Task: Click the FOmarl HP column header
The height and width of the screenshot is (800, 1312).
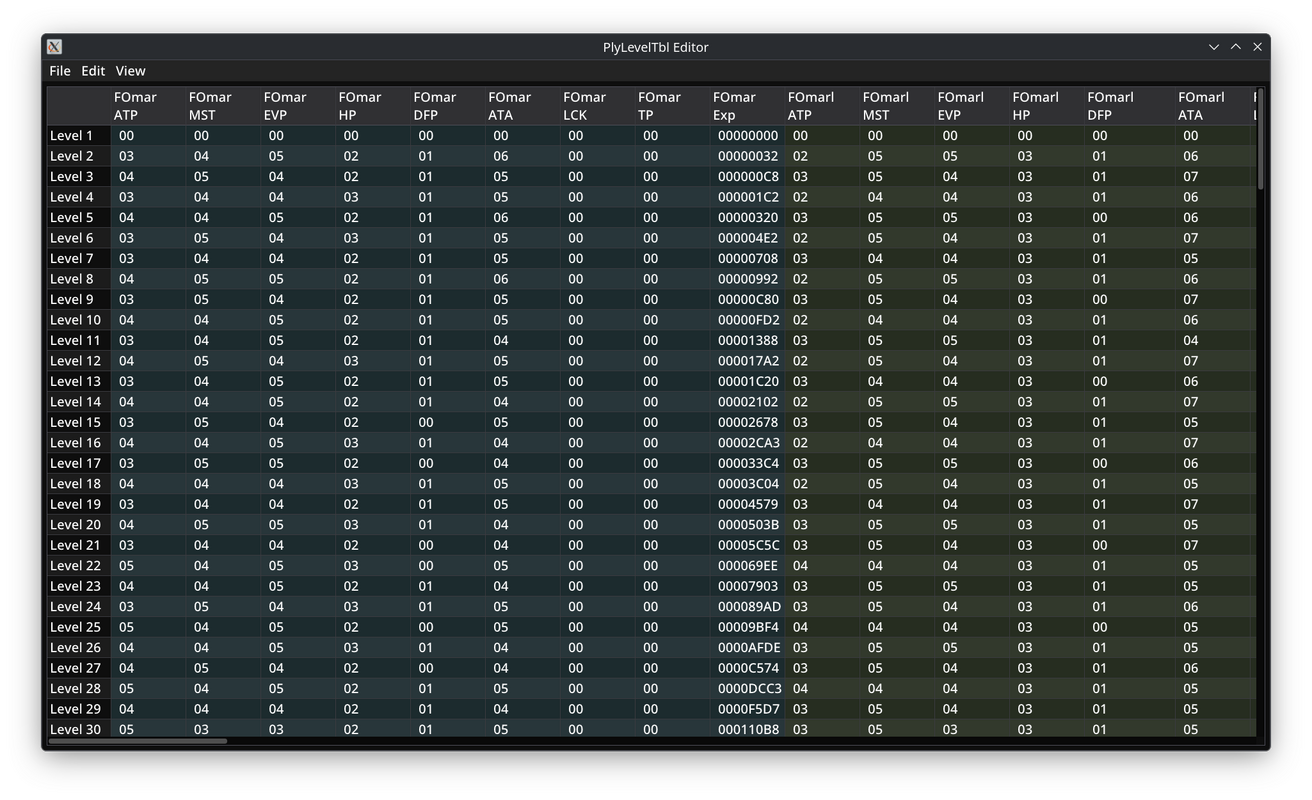Action: click(1046, 106)
